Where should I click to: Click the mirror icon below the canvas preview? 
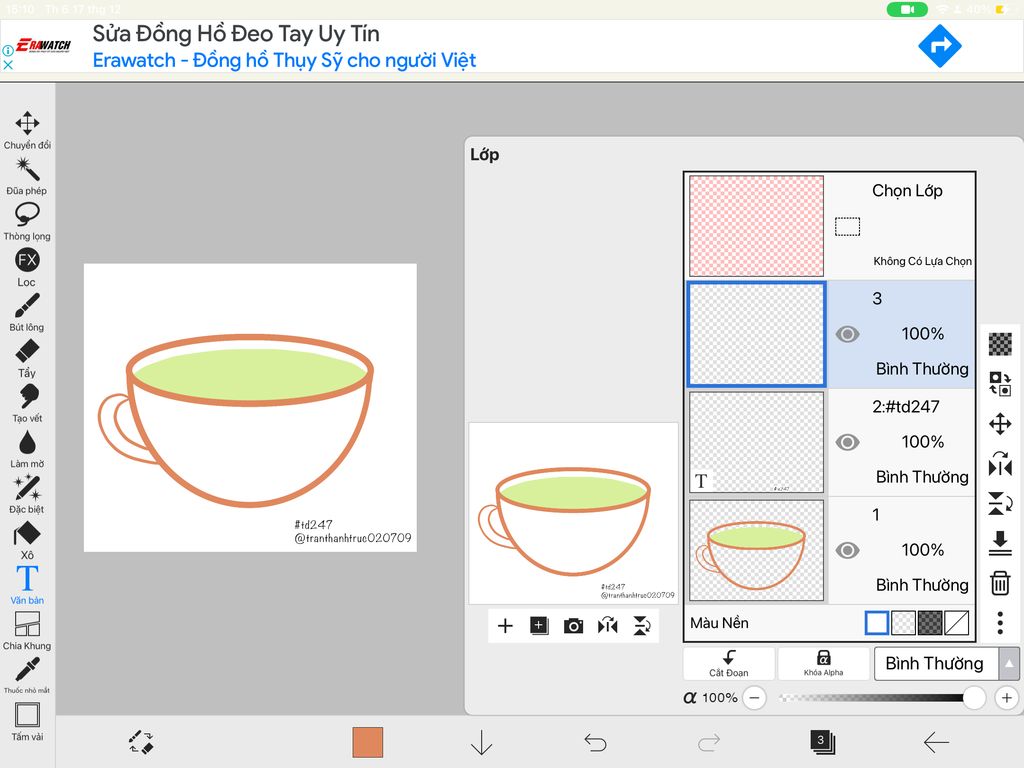(x=607, y=626)
